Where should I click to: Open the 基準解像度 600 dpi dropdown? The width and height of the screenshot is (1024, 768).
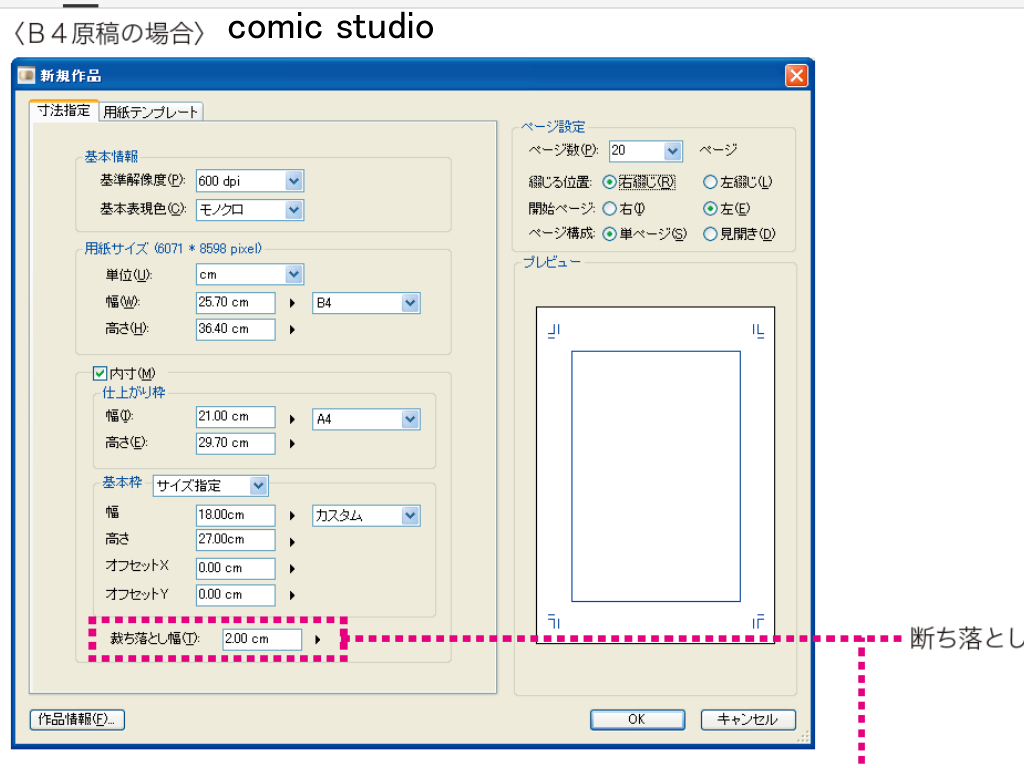tap(293, 181)
